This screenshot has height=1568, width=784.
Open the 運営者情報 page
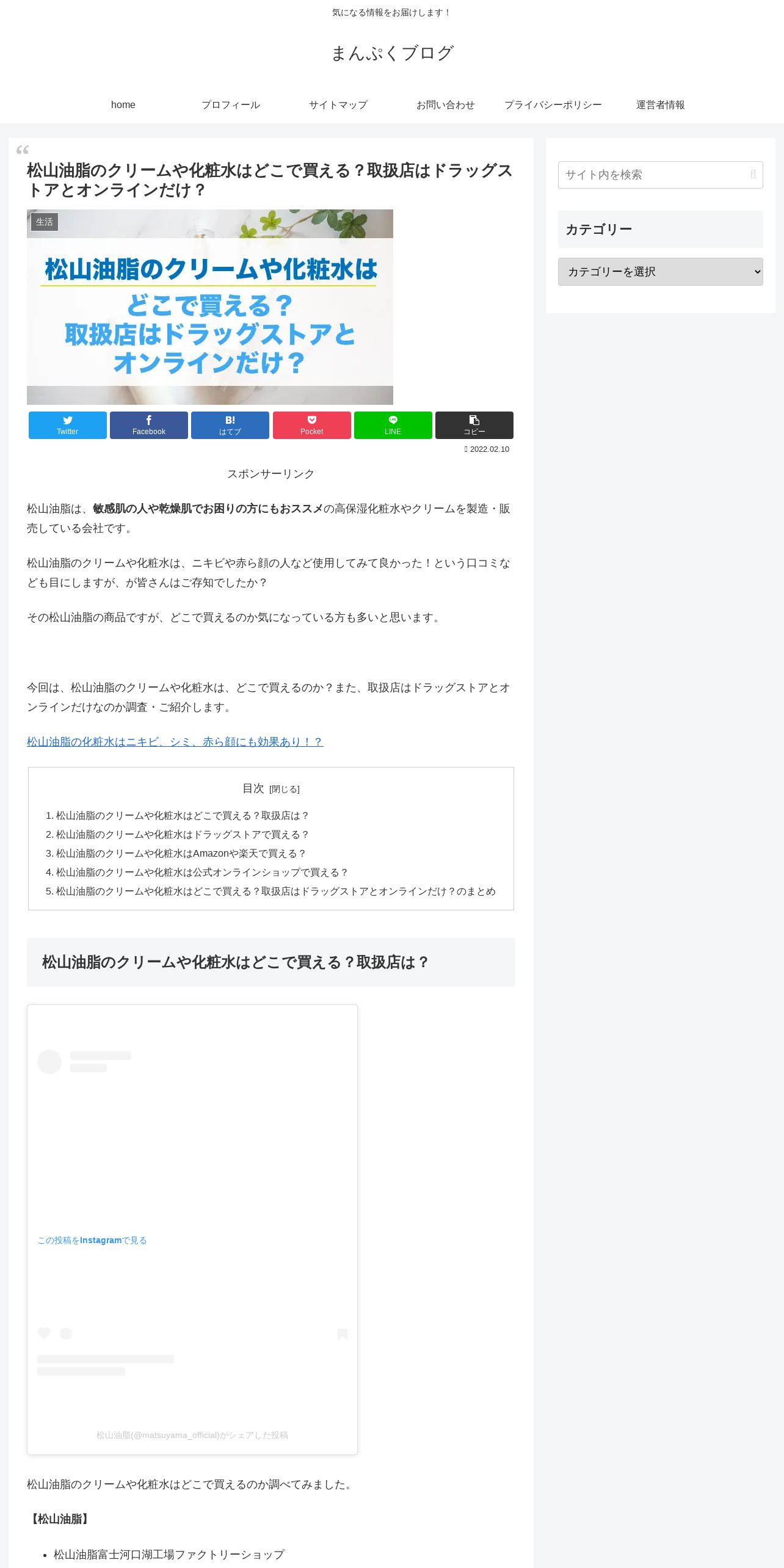coord(661,105)
